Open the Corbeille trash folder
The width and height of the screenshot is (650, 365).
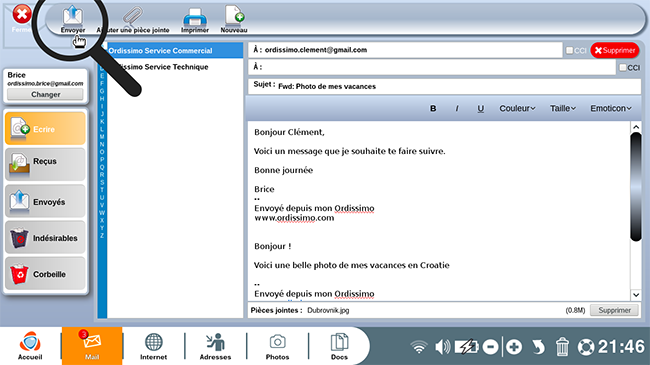(x=45, y=274)
